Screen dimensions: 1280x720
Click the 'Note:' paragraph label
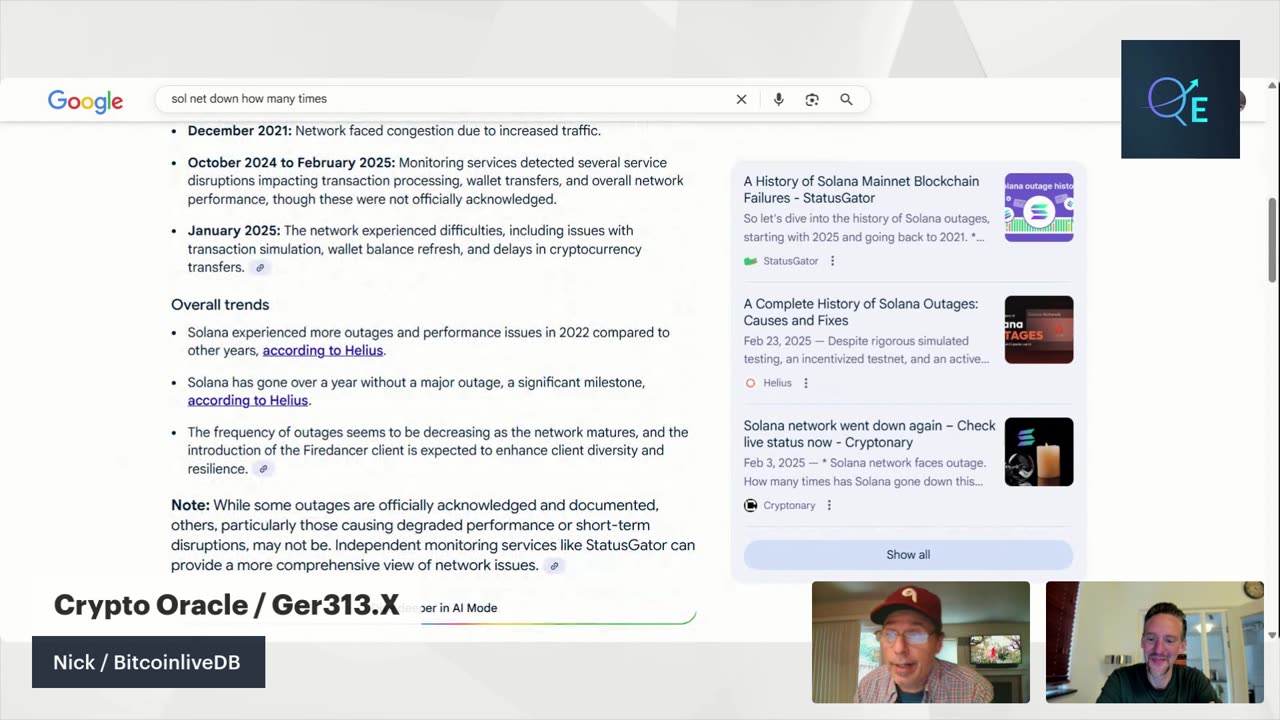pyautogui.click(x=190, y=506)
